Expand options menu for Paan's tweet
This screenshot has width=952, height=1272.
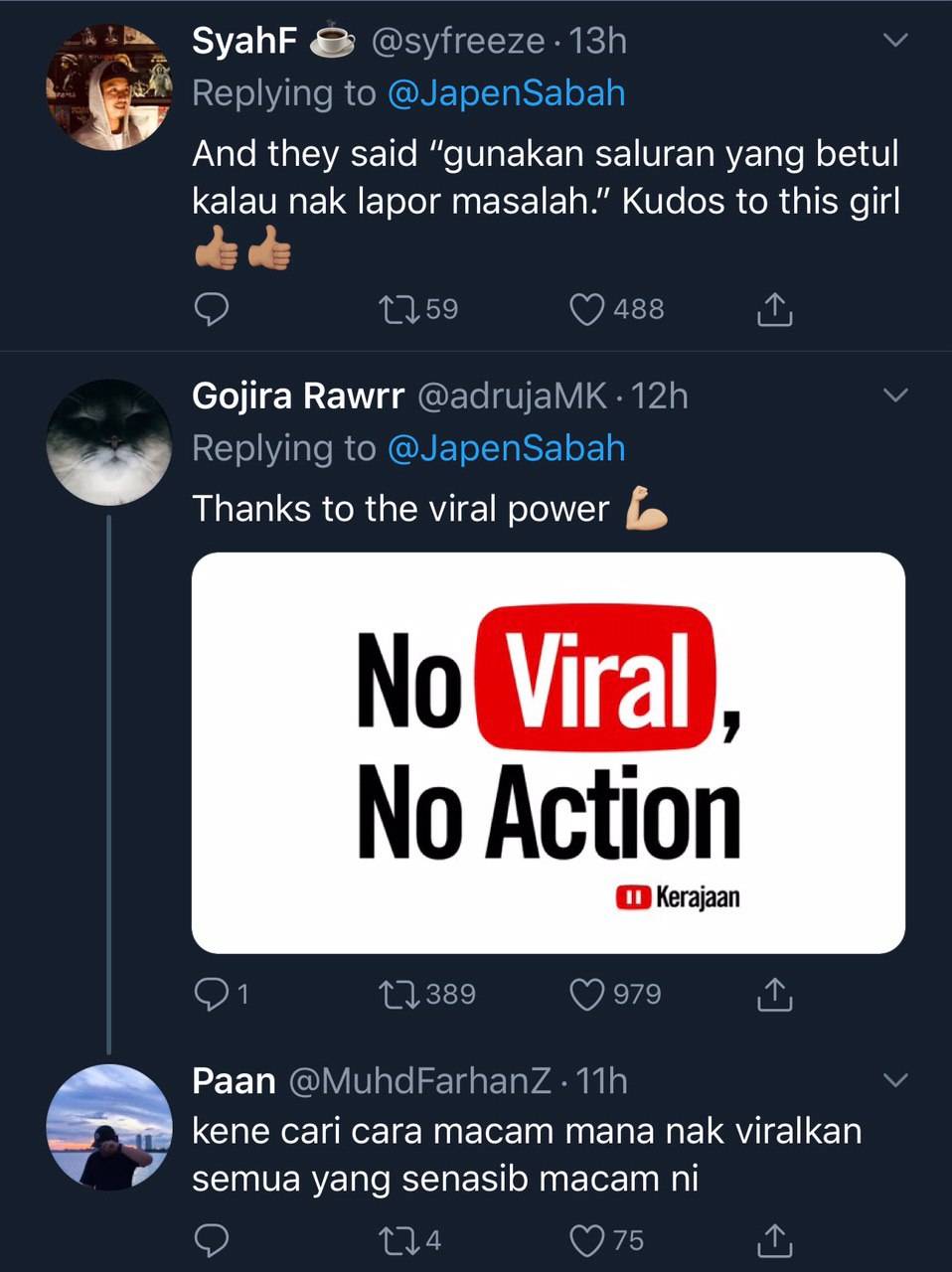[x=895, y=1080]
